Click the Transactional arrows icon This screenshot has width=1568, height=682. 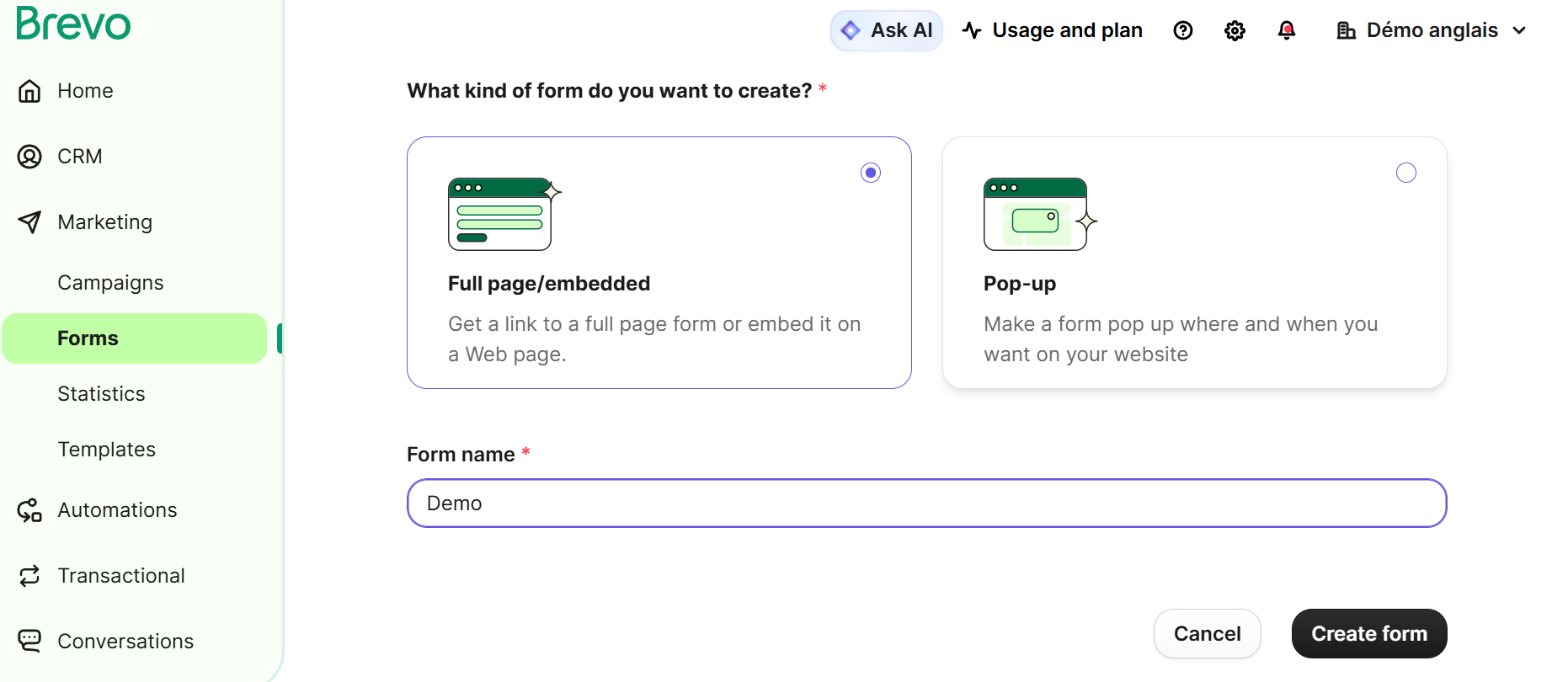29,576
